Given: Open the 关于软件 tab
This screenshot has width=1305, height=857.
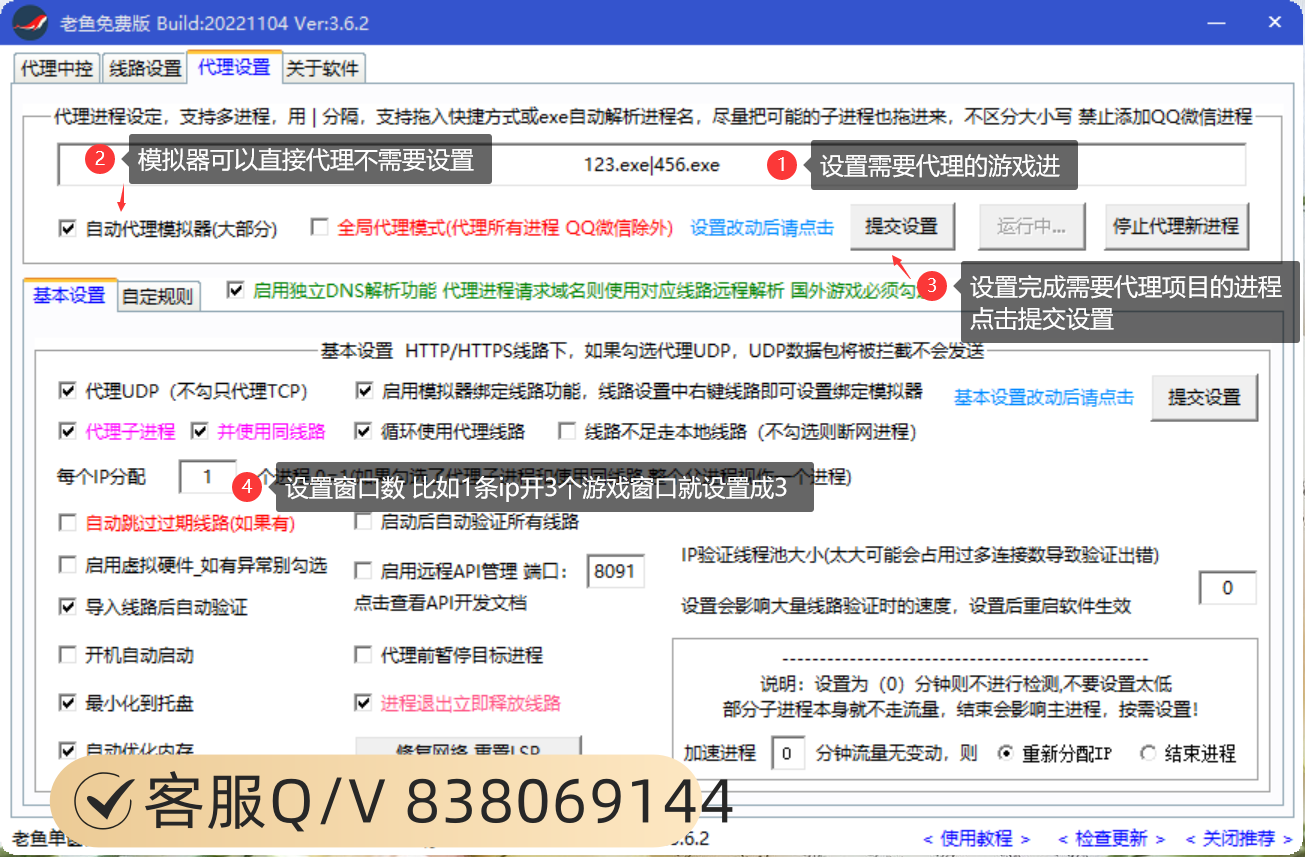Looking at the screenshot, I should coord(322,69).
